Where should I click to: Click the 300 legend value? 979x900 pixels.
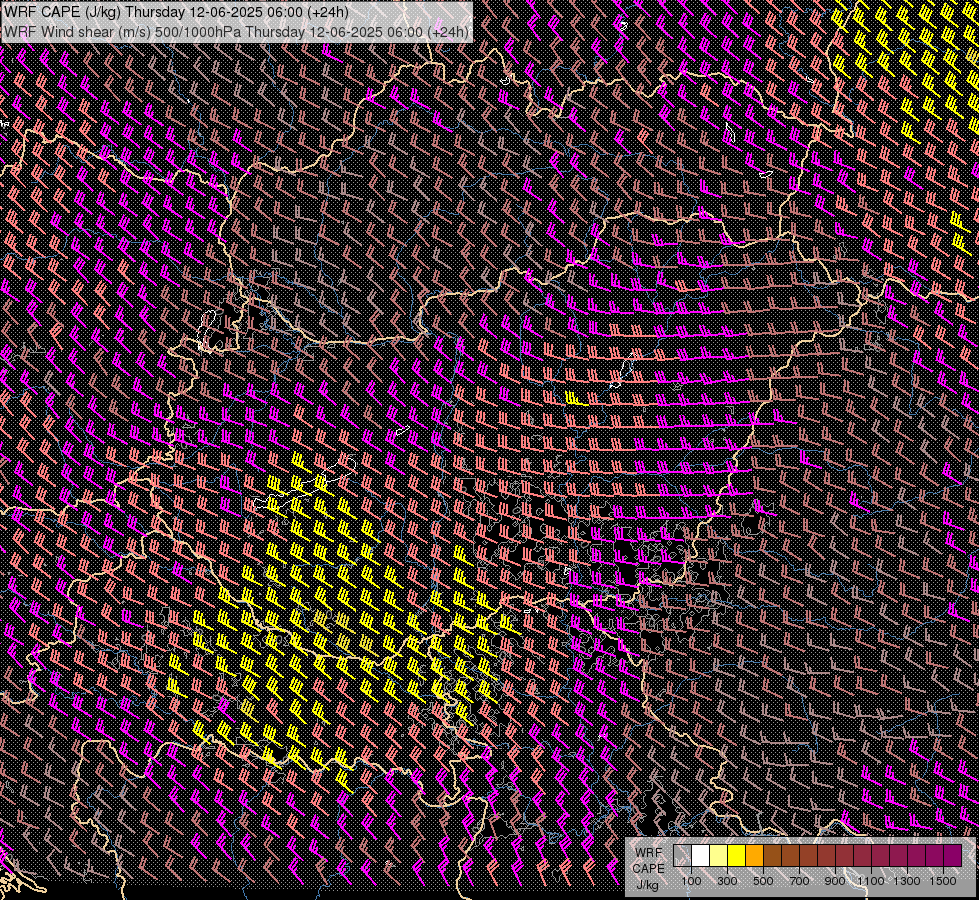[727, 881]
